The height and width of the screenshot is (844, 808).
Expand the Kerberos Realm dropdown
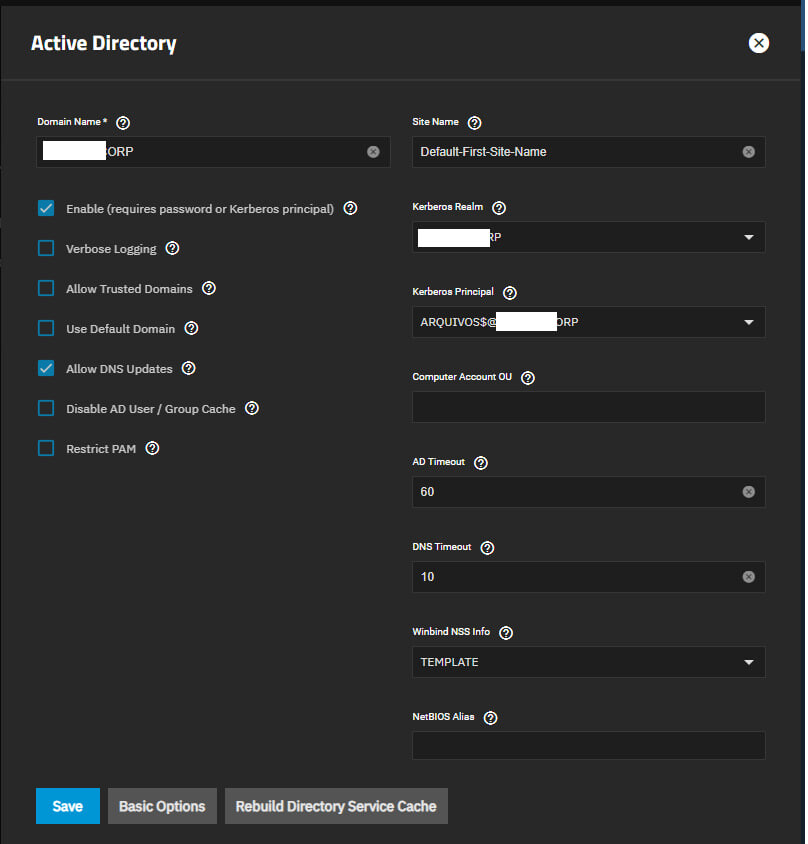(x=748, y=237)
